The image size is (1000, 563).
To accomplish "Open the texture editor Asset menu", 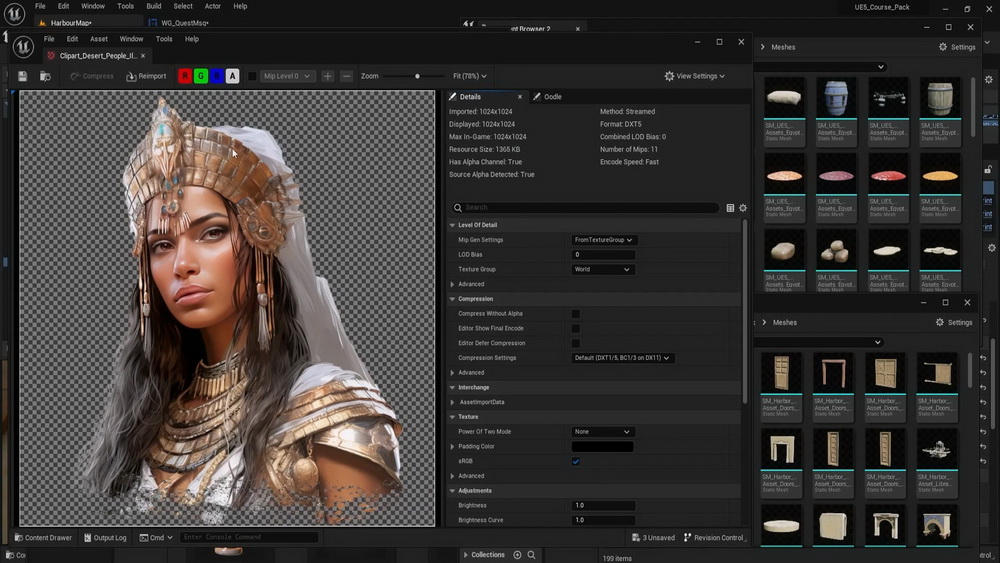I will pos(99,39).
